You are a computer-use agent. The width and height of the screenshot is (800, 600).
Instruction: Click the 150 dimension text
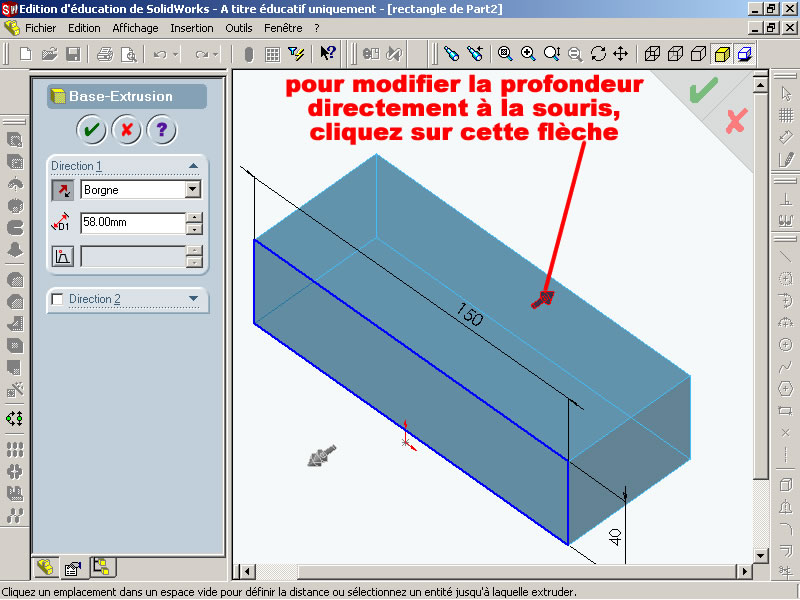(x=468, y=314)
